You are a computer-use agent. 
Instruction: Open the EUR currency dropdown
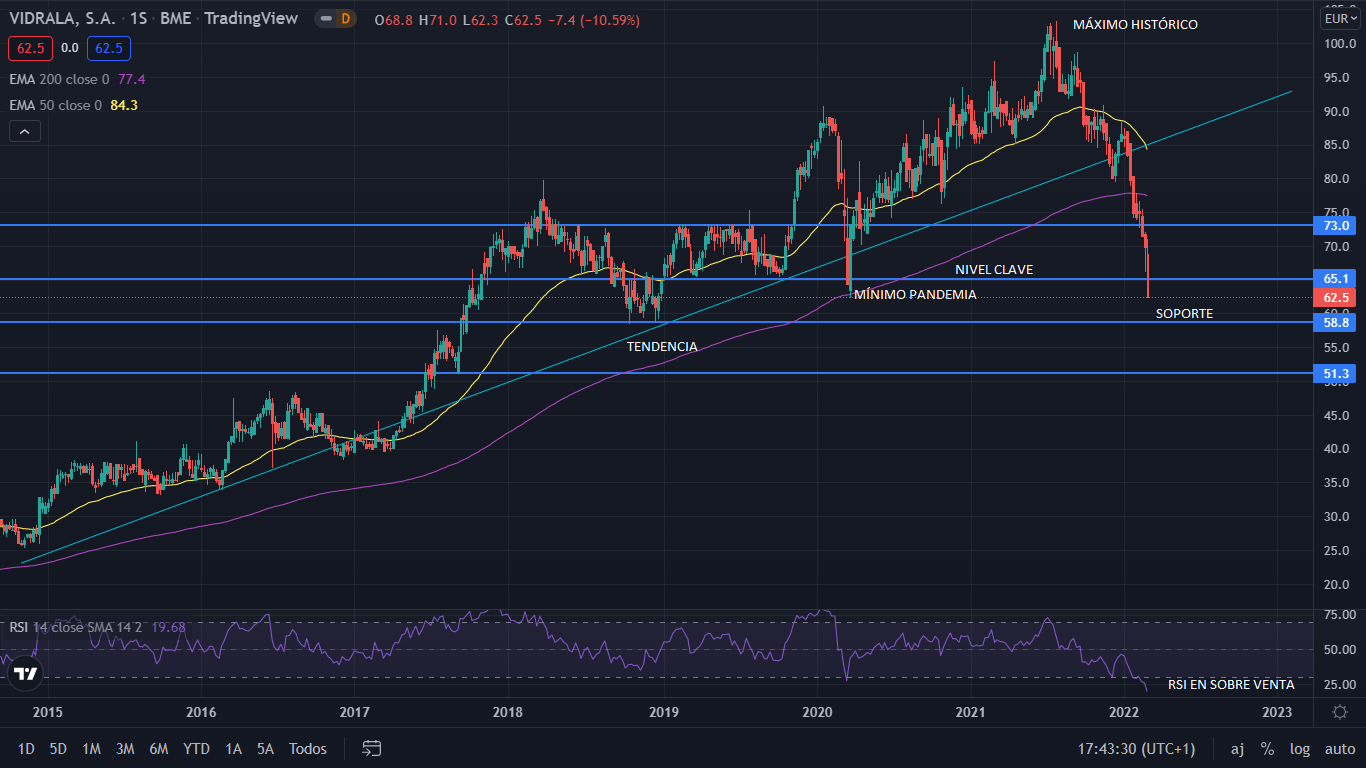pyautogui.click(x=1338, y=19)
